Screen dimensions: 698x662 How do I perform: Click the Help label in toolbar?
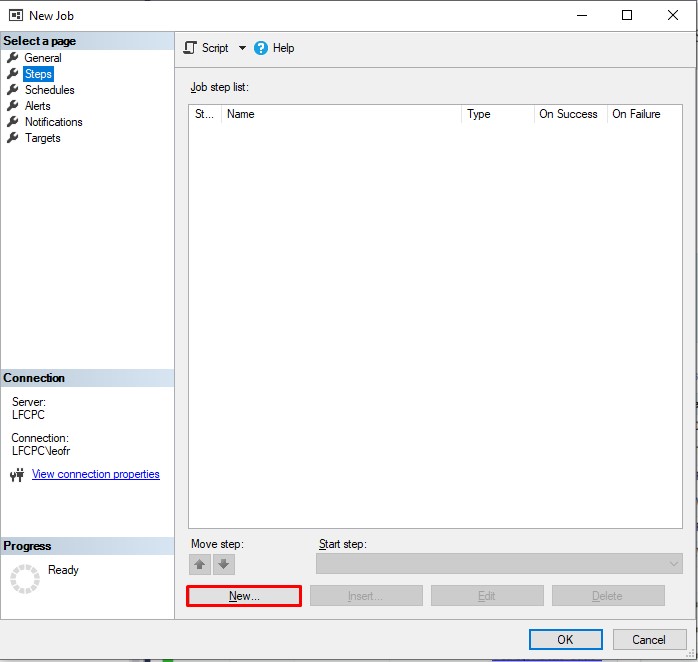(284, 48)
